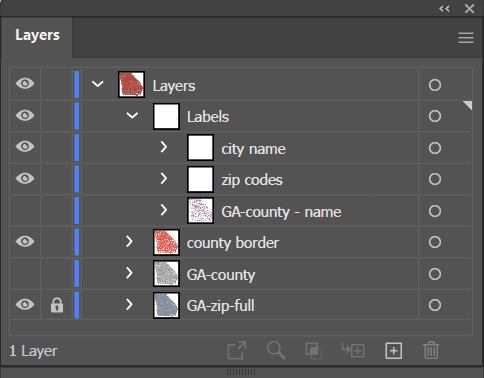Click the top Layers layer thumbnail
This screenshot has width=484, height=378.
pos(131,84)
